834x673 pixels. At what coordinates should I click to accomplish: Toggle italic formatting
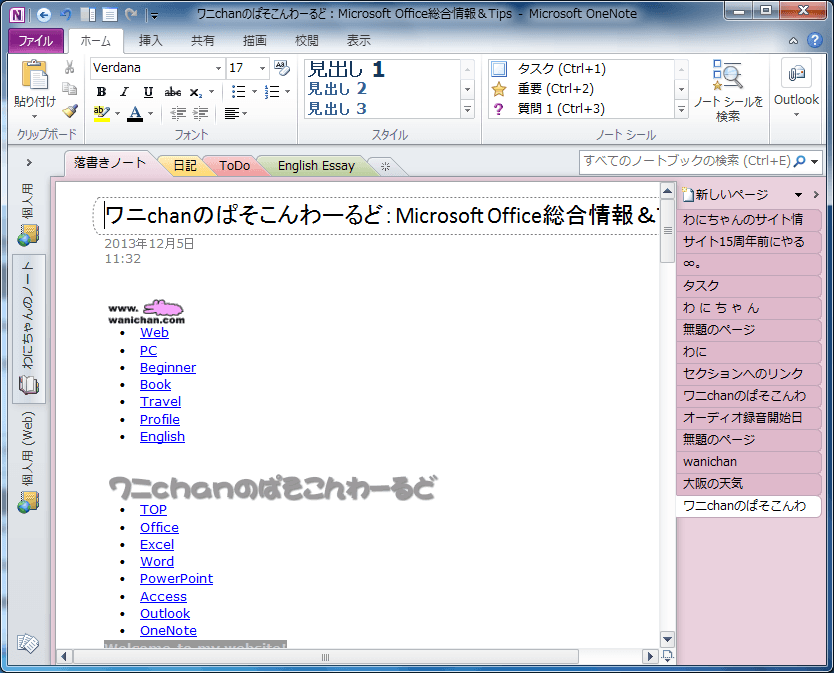point(124,92)
